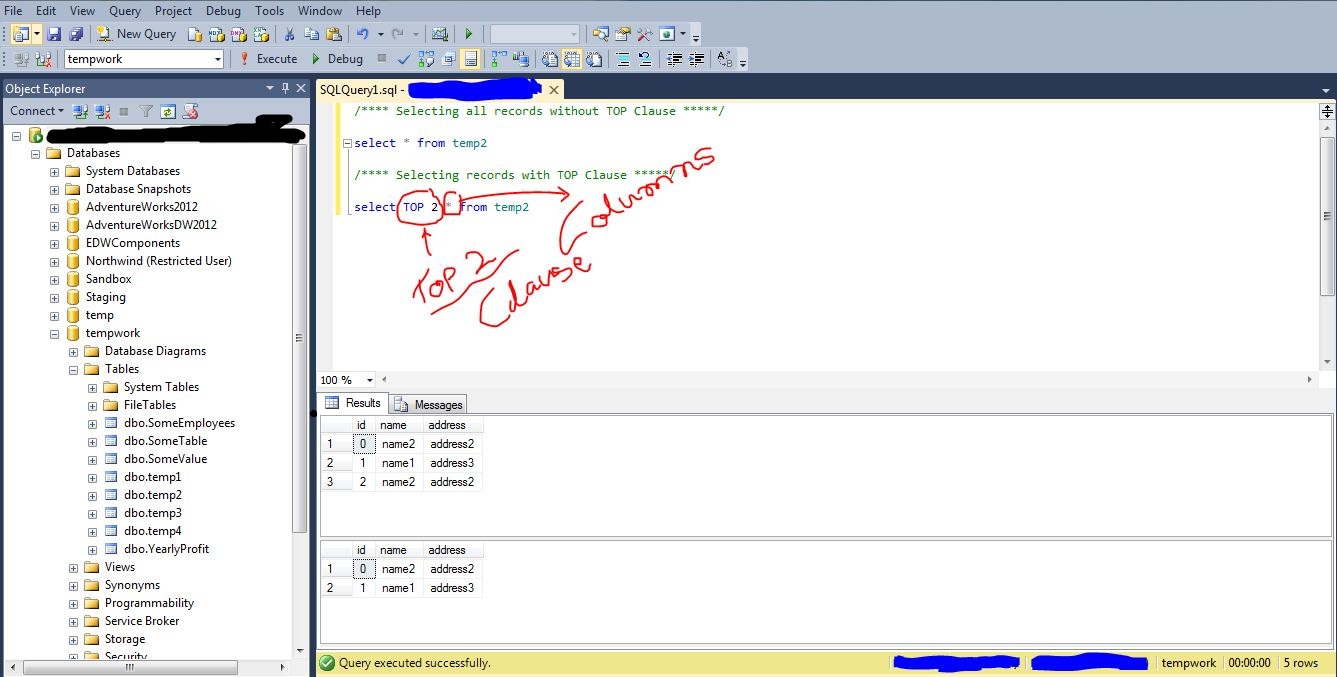Pin the Object Explorer panel with pushpin
Screen dimensions: 1337x677
[284, 89]
